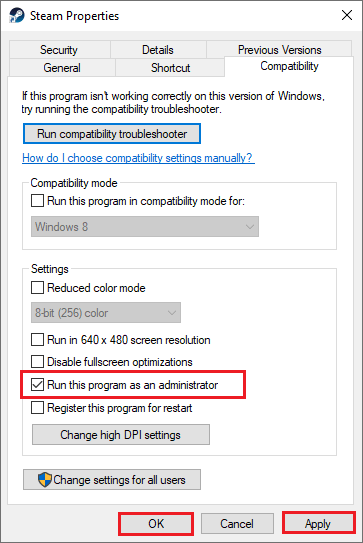The height and width of the screenshot is (543, 363).
Task: Open the Windows 8 compatibility dropdown
Action: pos(145,227)
